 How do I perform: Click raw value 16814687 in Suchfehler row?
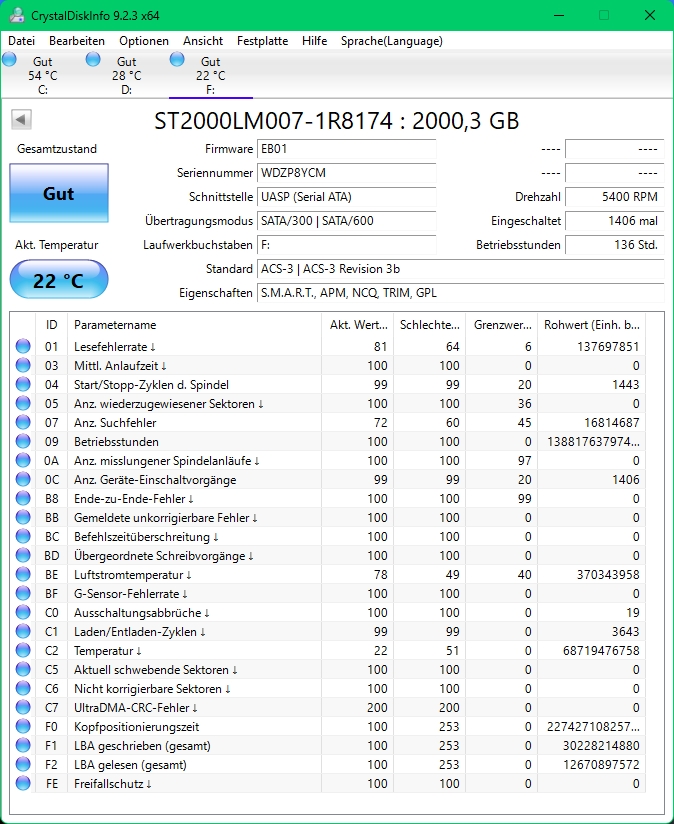click(611, 423)
